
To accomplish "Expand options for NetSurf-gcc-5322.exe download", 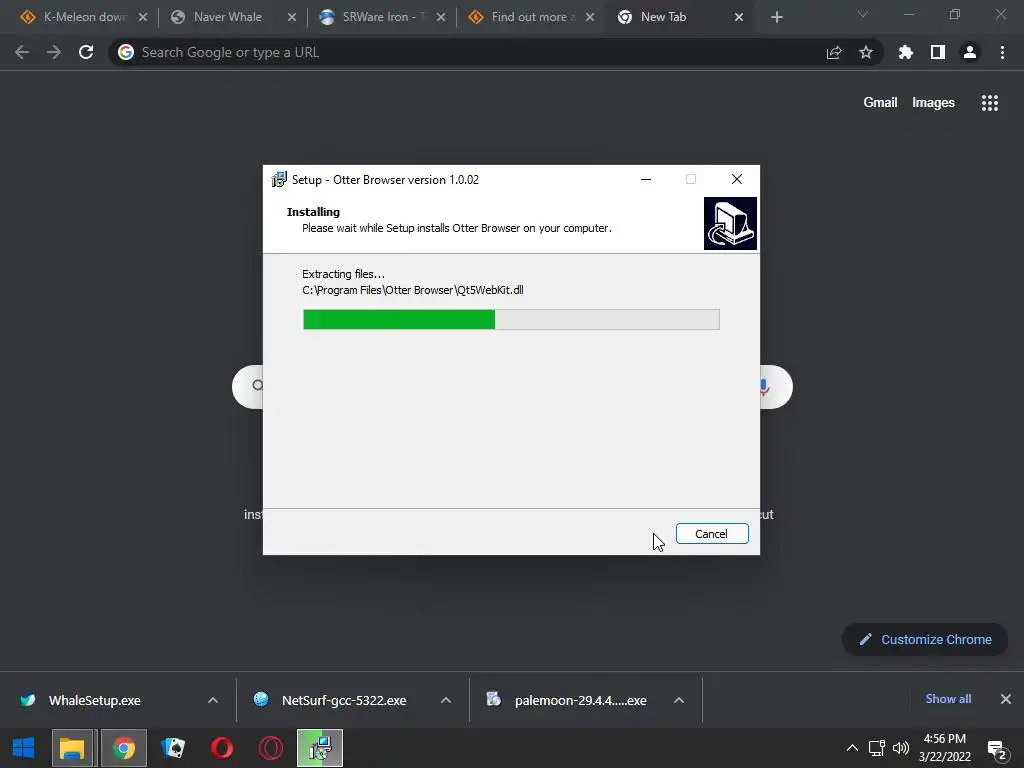I will coord(446,700).
